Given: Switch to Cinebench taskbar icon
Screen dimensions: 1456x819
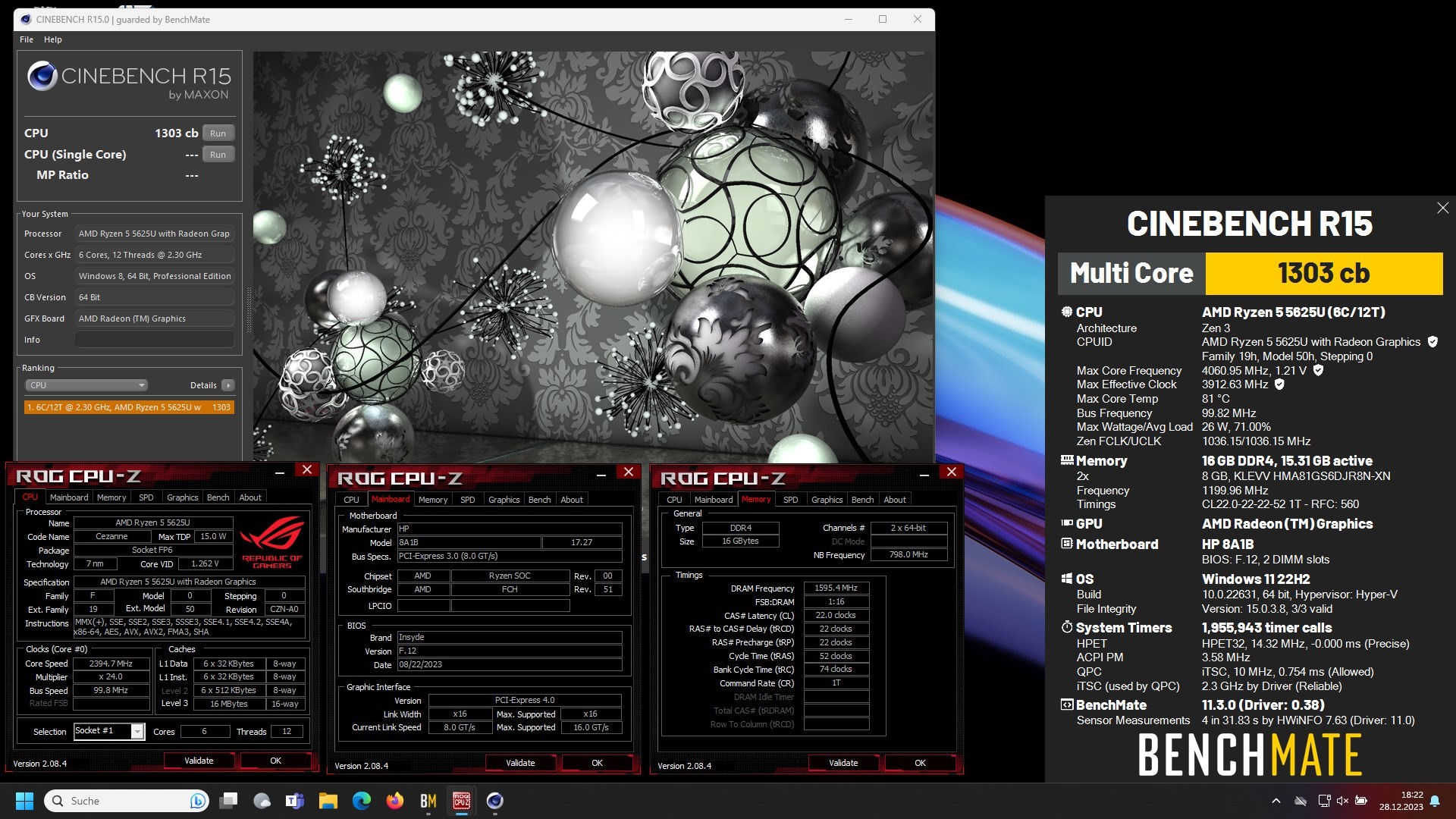Looking at the screenshot, I should 495,801.
